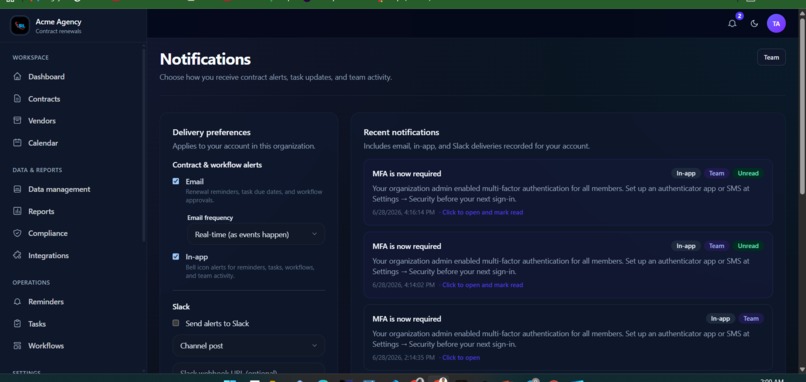Click the sidebar vertical scrollbar
The image size is (806, 382).
pyautogui.click(x=143, y=144)
